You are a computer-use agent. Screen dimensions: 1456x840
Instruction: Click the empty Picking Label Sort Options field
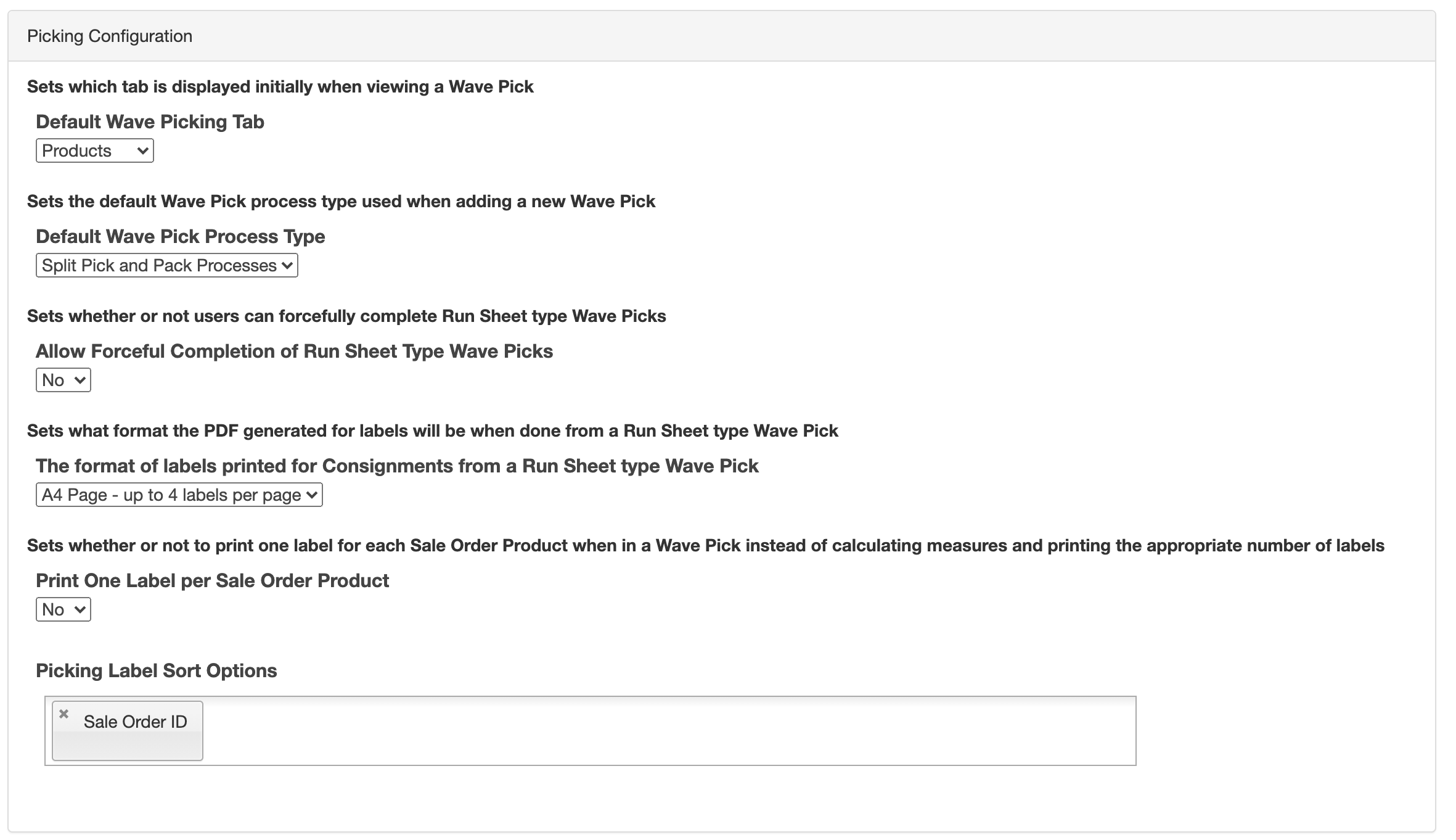666,731
